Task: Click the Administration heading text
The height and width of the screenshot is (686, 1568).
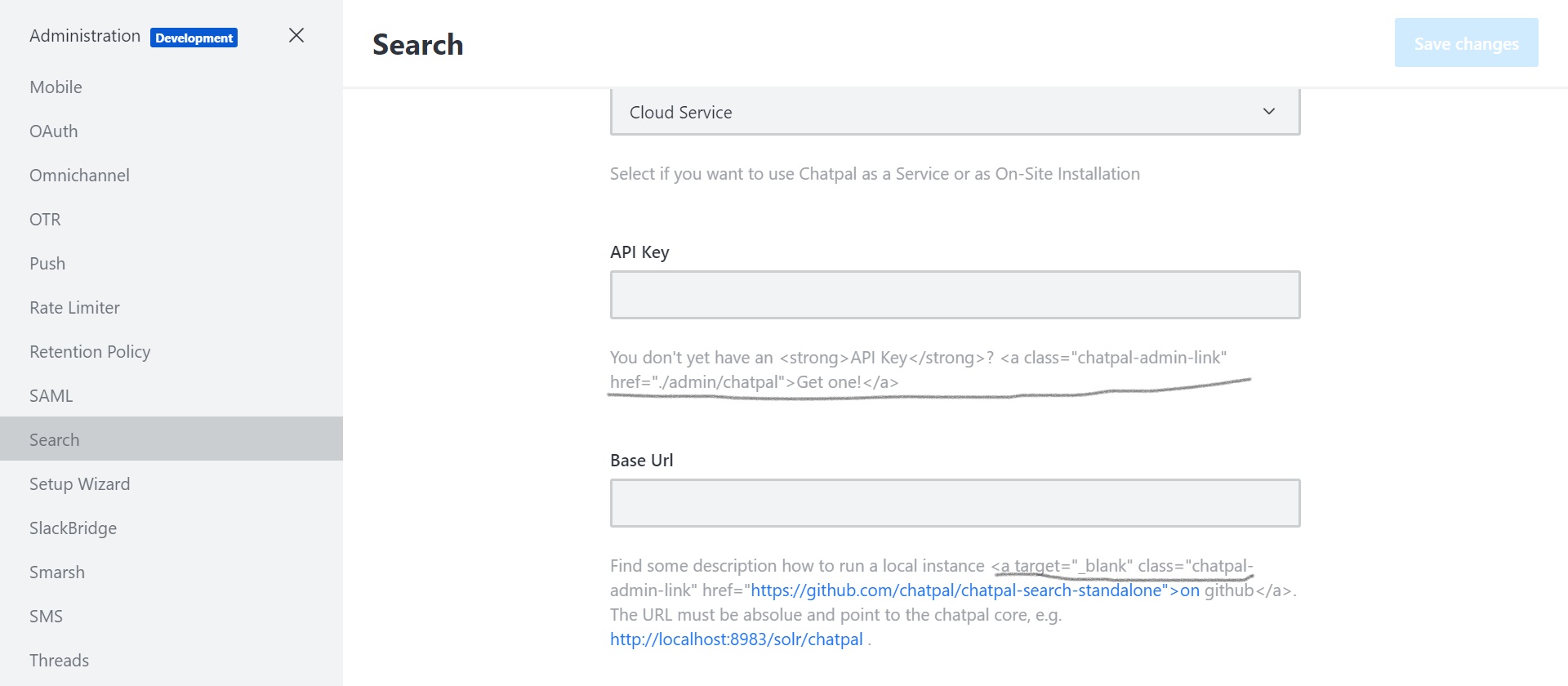Action: (x=85, y=36)
